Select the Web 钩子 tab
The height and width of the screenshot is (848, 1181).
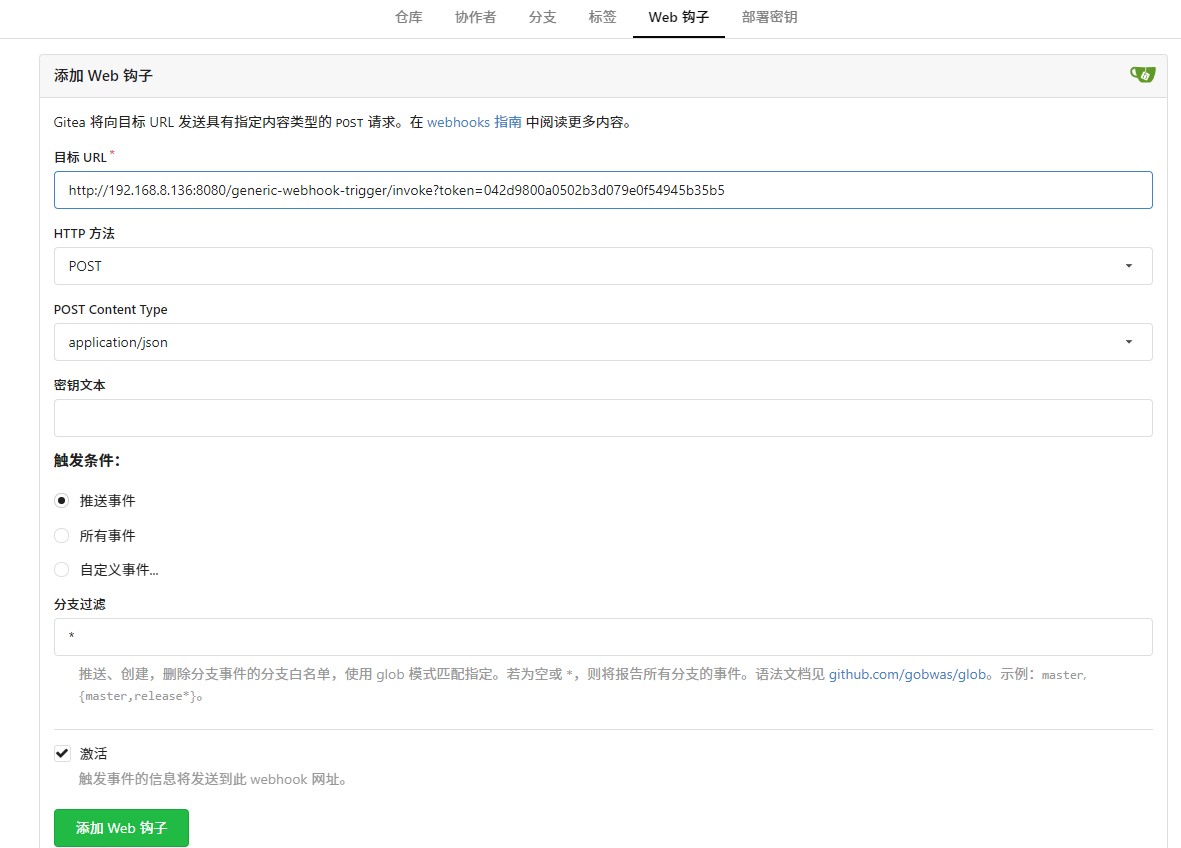(678, 17)
